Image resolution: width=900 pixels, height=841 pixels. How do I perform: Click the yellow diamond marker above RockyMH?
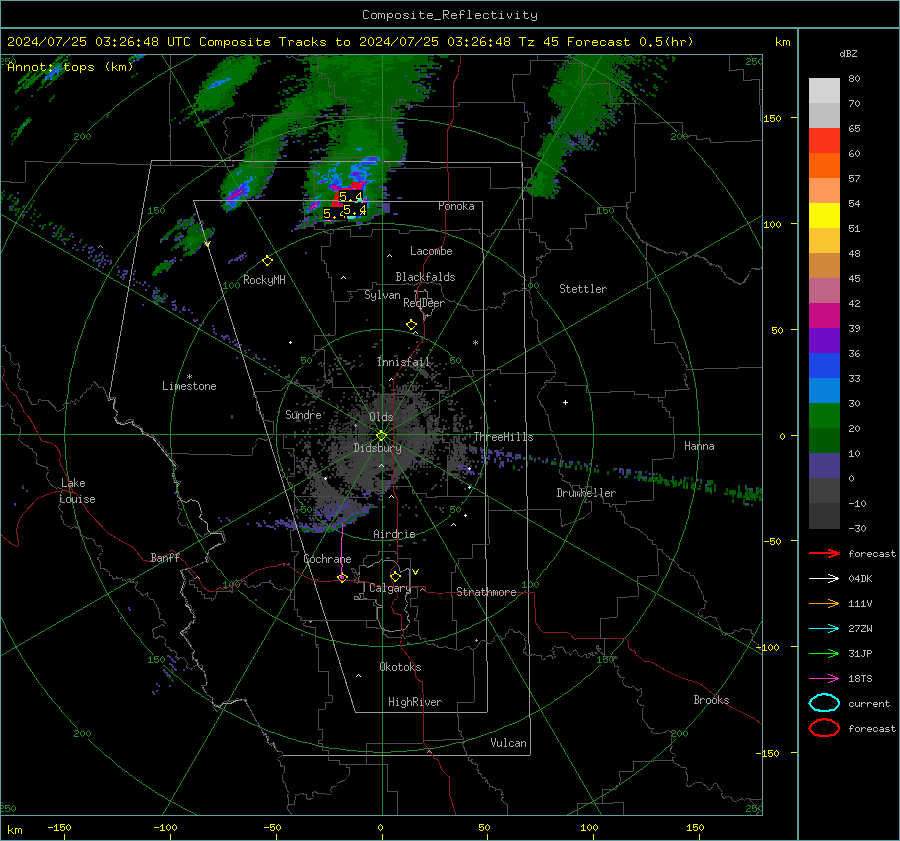267,261
